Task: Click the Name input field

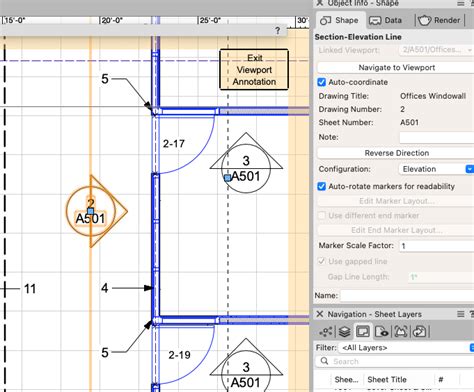Action: coord(407,295)
